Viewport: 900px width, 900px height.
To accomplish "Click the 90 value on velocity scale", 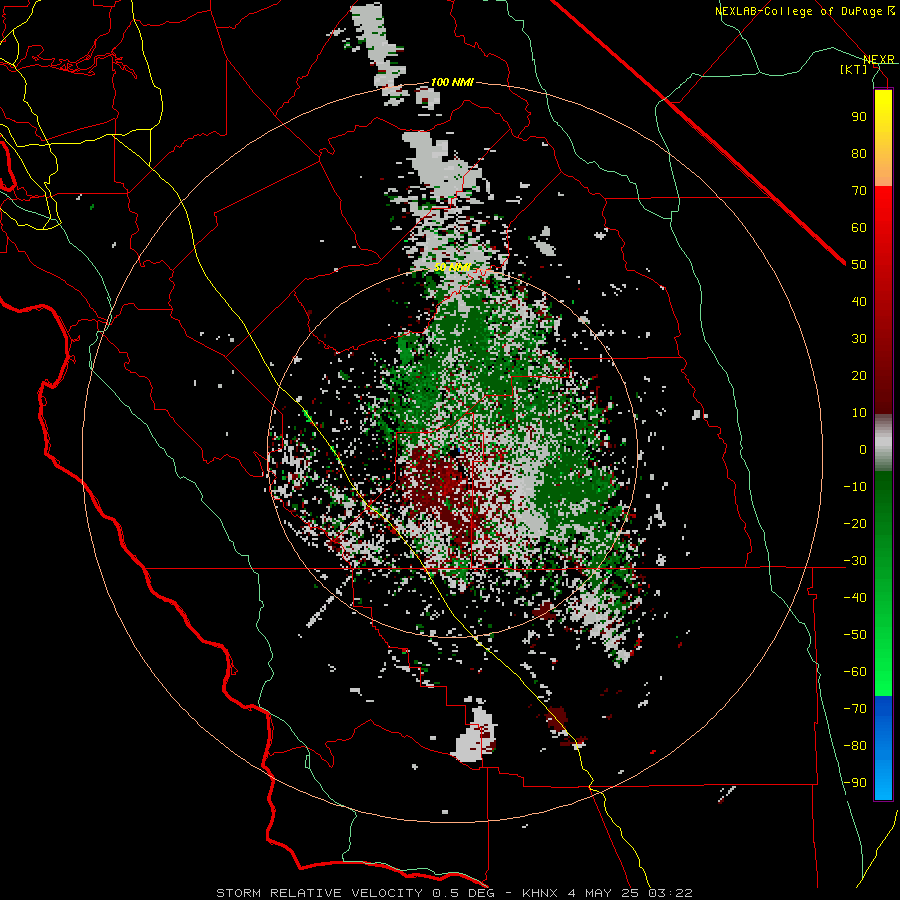I will tap(859, 117).
